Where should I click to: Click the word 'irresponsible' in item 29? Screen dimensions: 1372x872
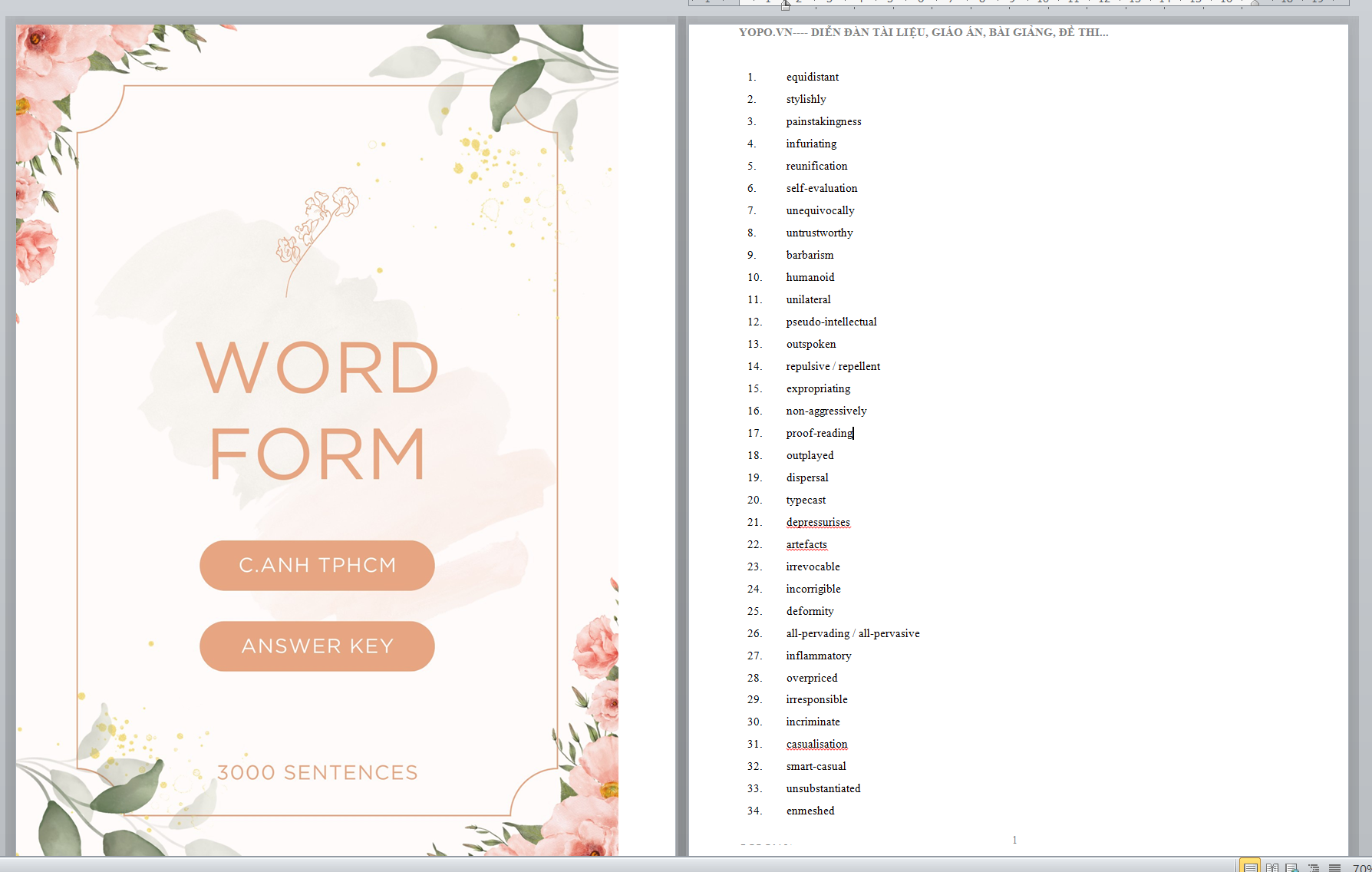pos(816,699)
